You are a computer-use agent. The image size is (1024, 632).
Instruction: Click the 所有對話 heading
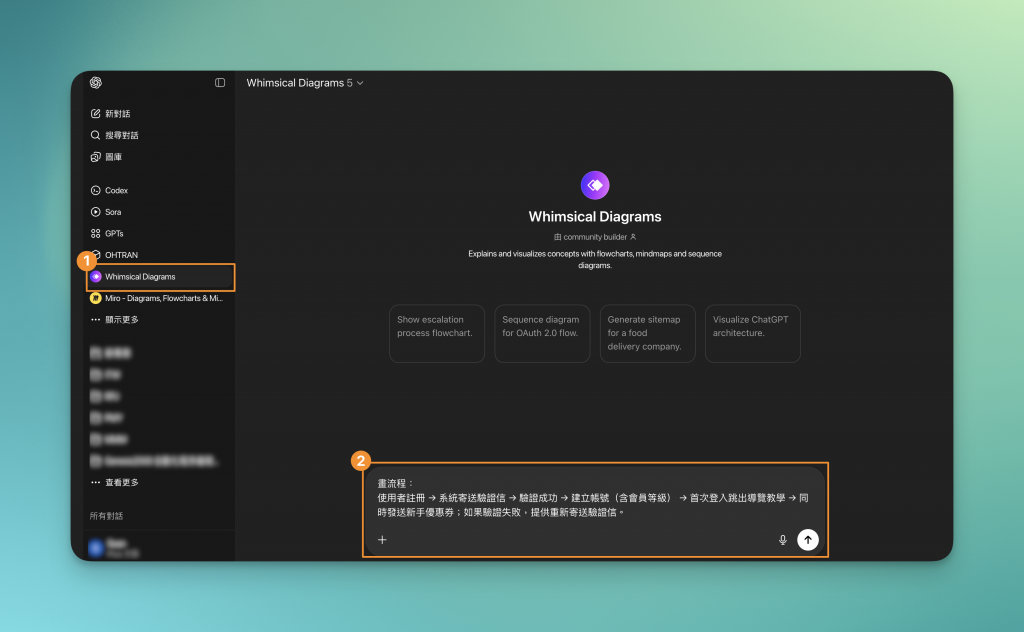pyautogui.click(x=106, y=516)
